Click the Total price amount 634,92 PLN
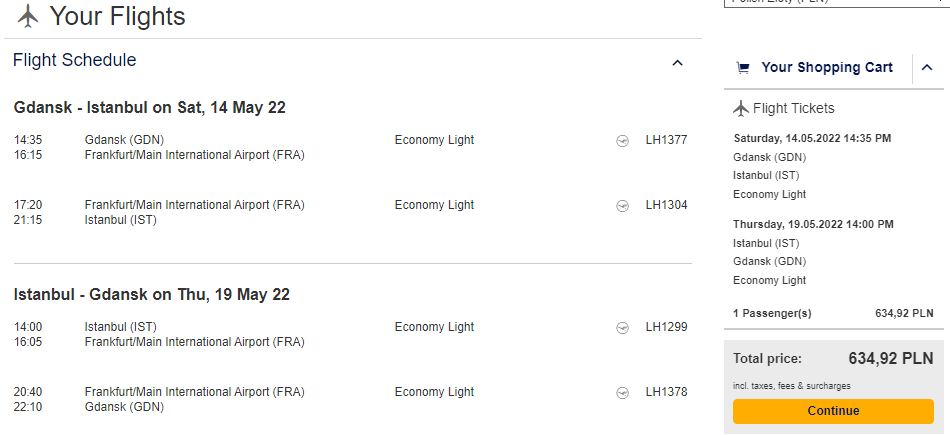 click(x=891, y=358)
